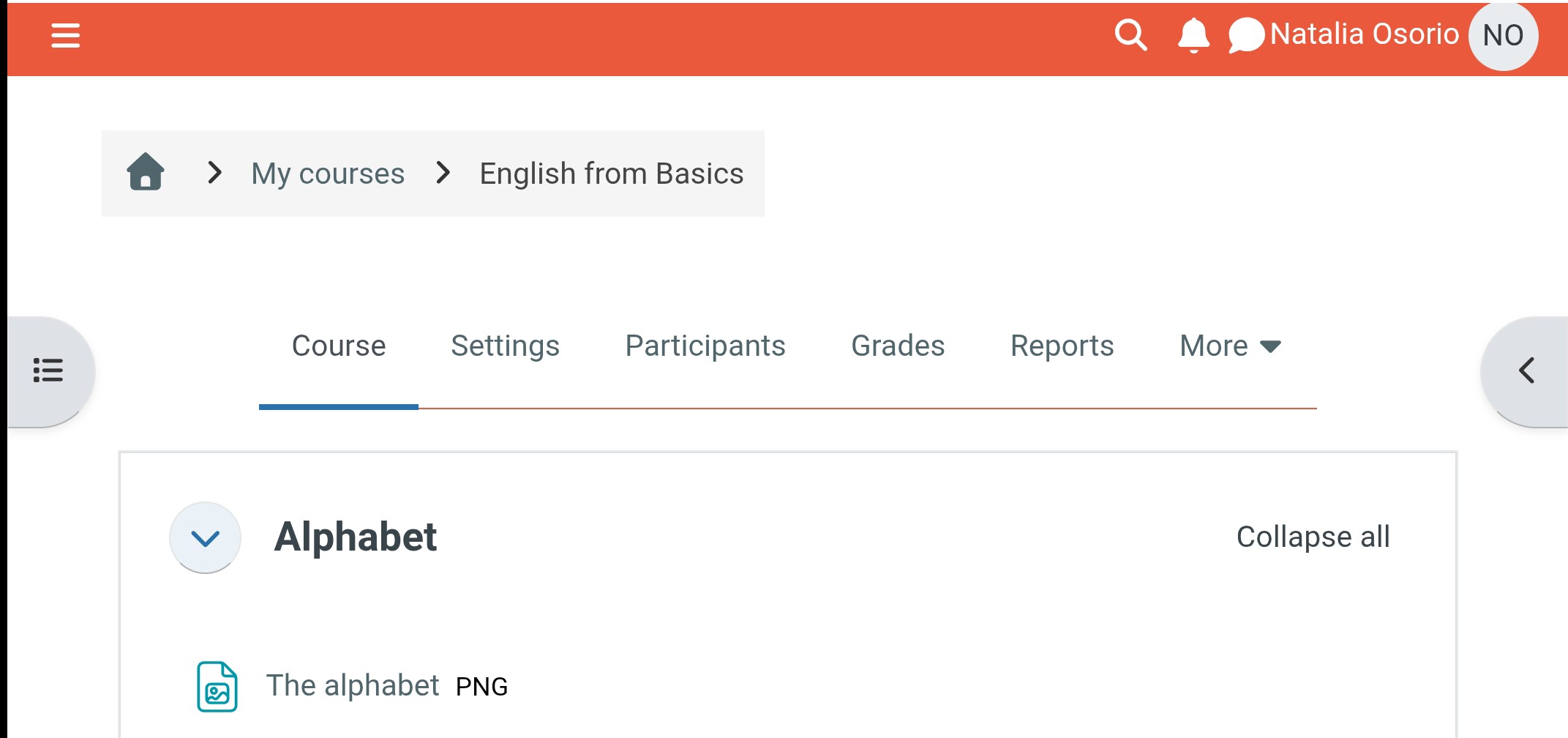This screenshot has width=1568, height=738.
Task: Open the course index drawer
Action: [x=48, y=370]
